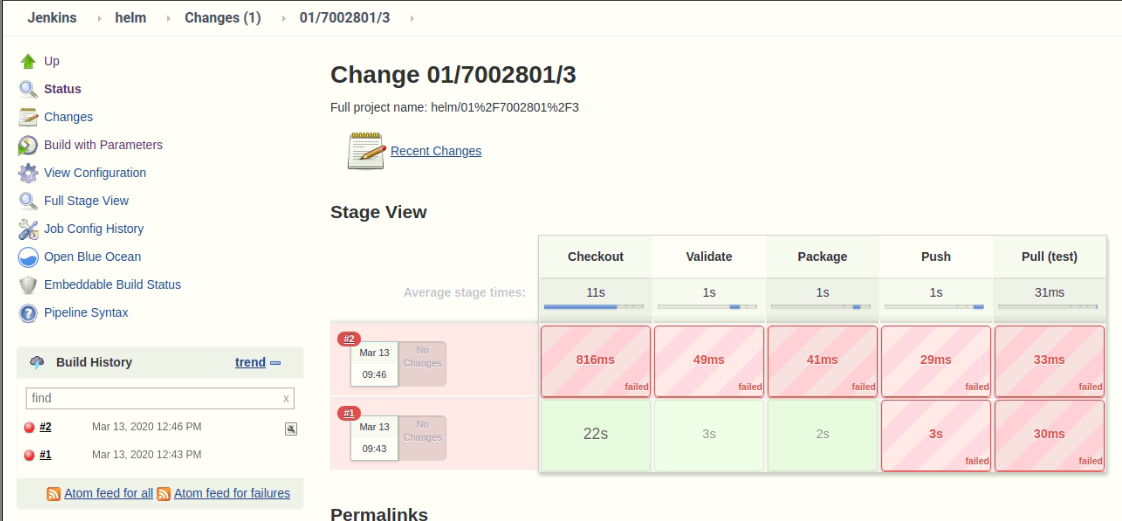Select failed Push cell showing 3s

tap(936, 435)
